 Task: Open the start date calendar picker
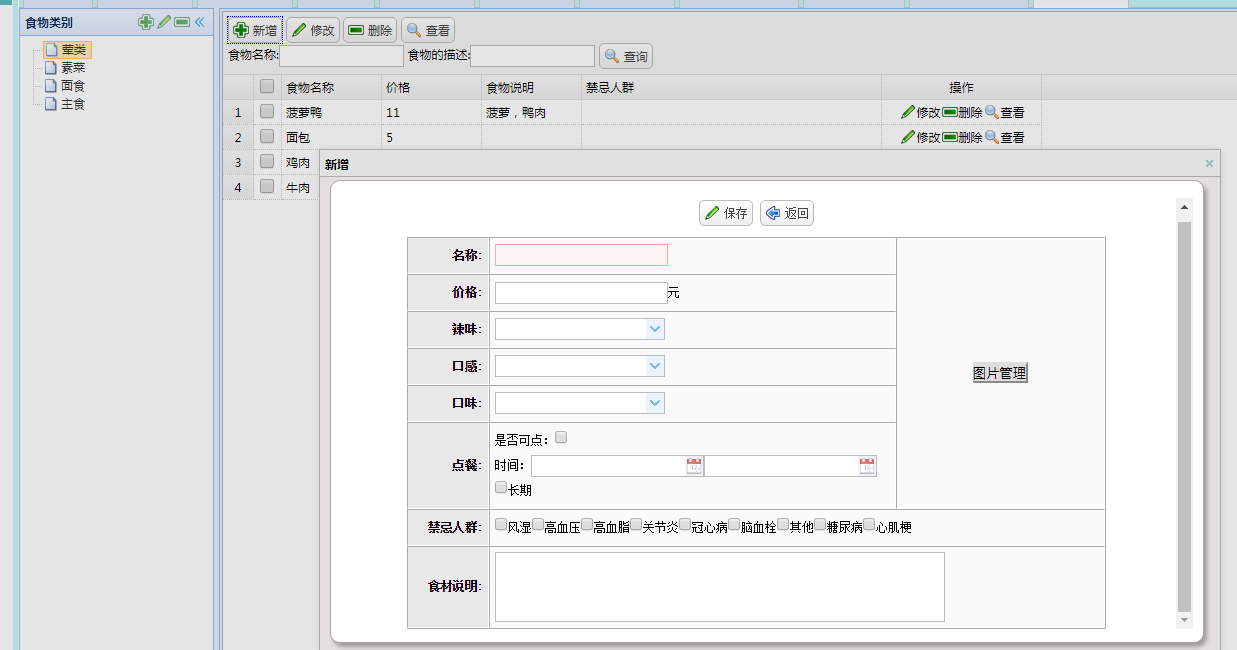(694, 466)
